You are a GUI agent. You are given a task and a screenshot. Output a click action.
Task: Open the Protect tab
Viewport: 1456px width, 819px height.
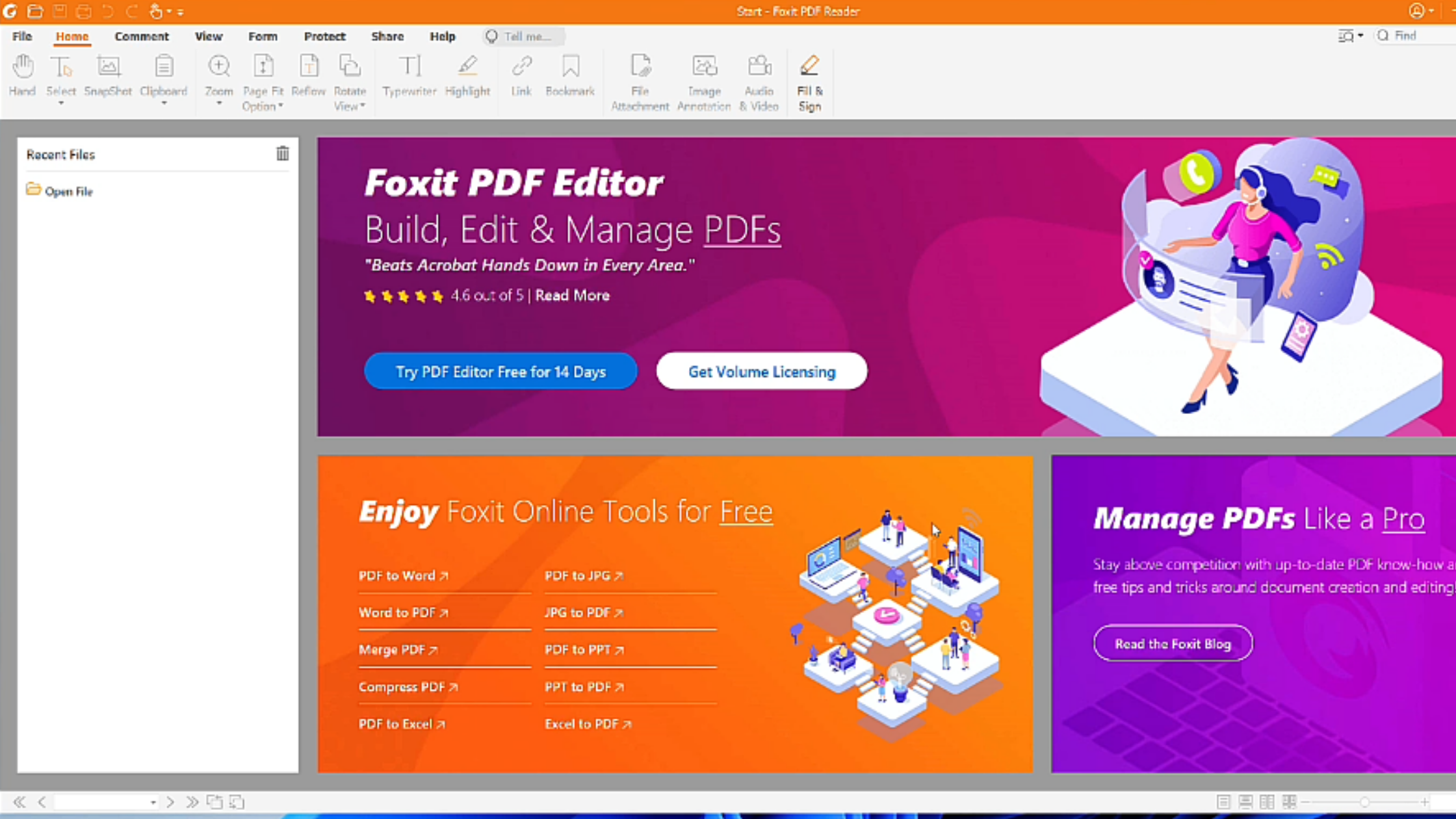(325, 36)
